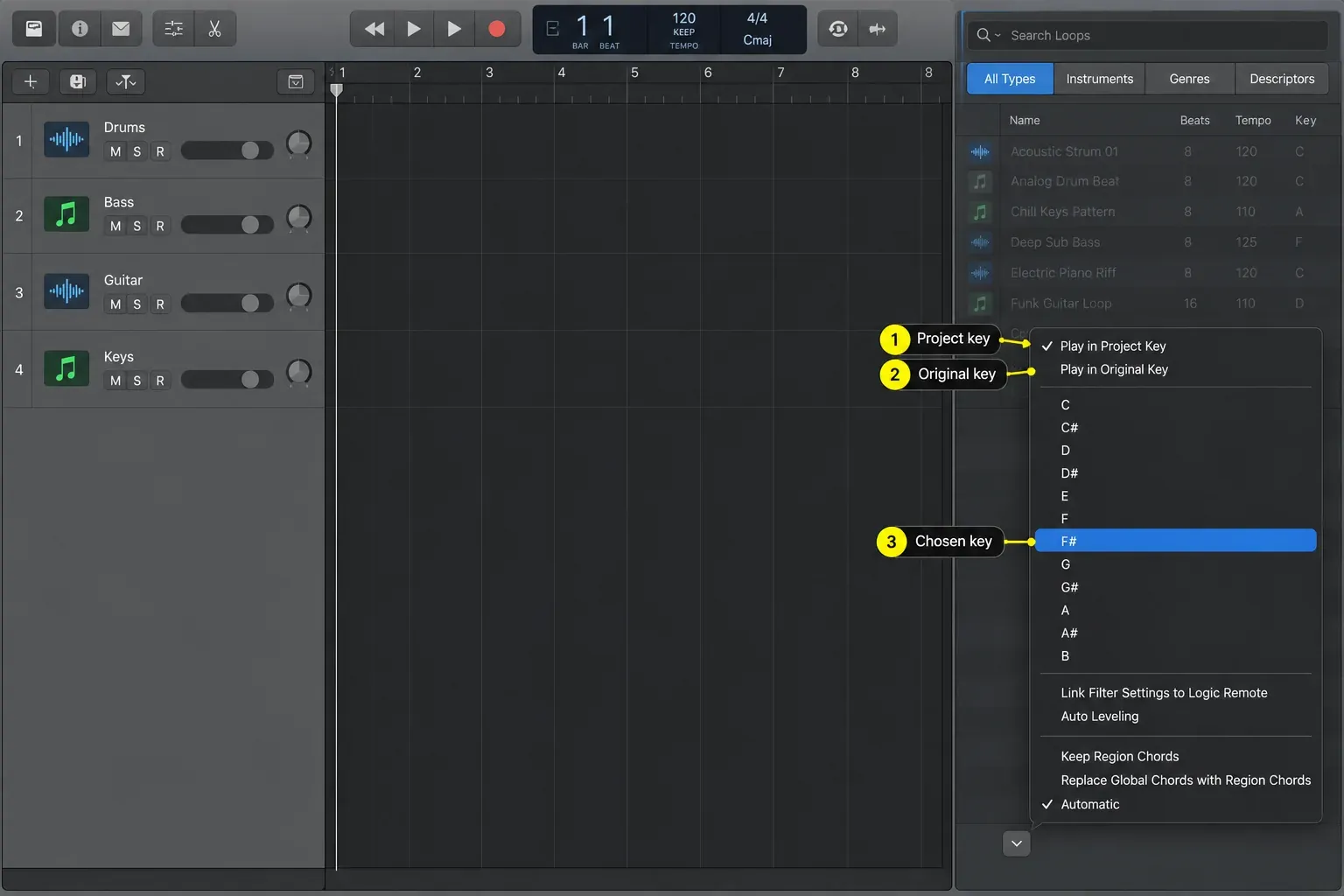Open the Library button in the control bar
This screenshot has height=896, width=1344.
pyautogui.click(x=34, y=29)
